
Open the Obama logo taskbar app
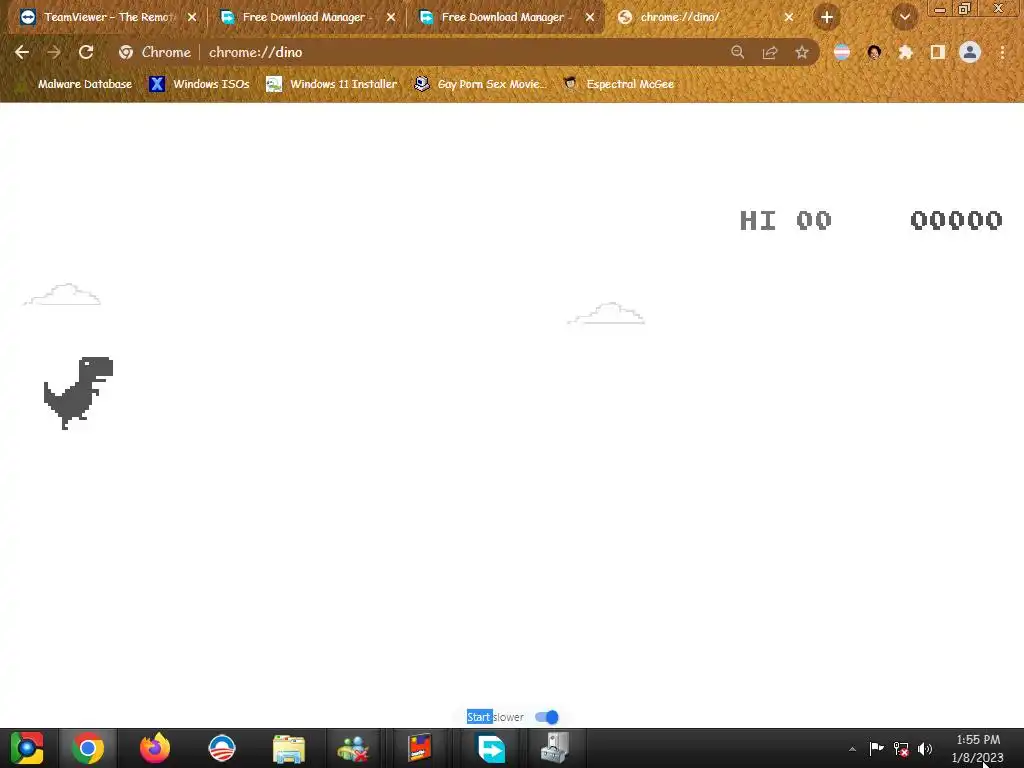tap(222, 748)
